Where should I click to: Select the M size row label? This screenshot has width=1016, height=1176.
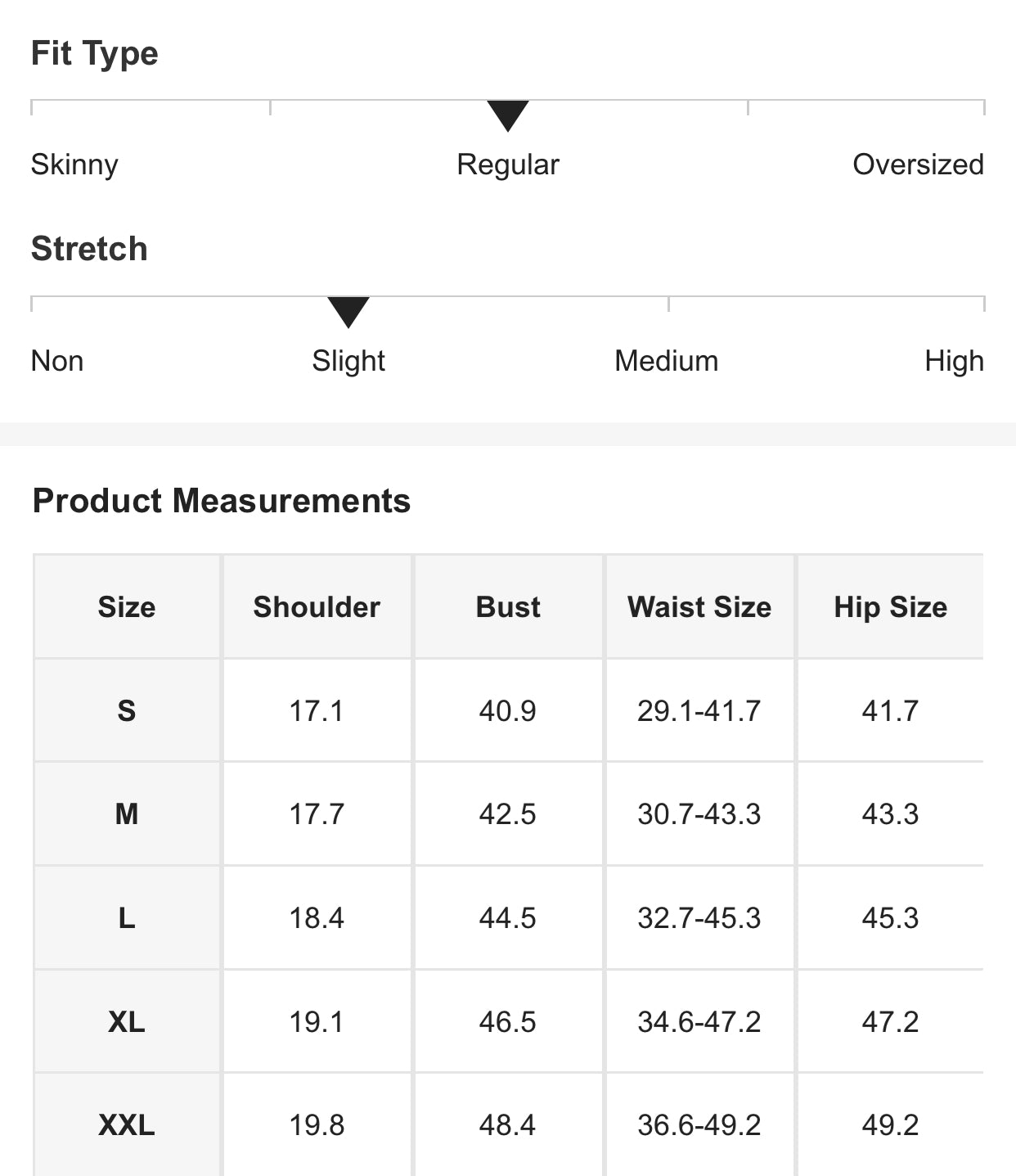(127, 814)
